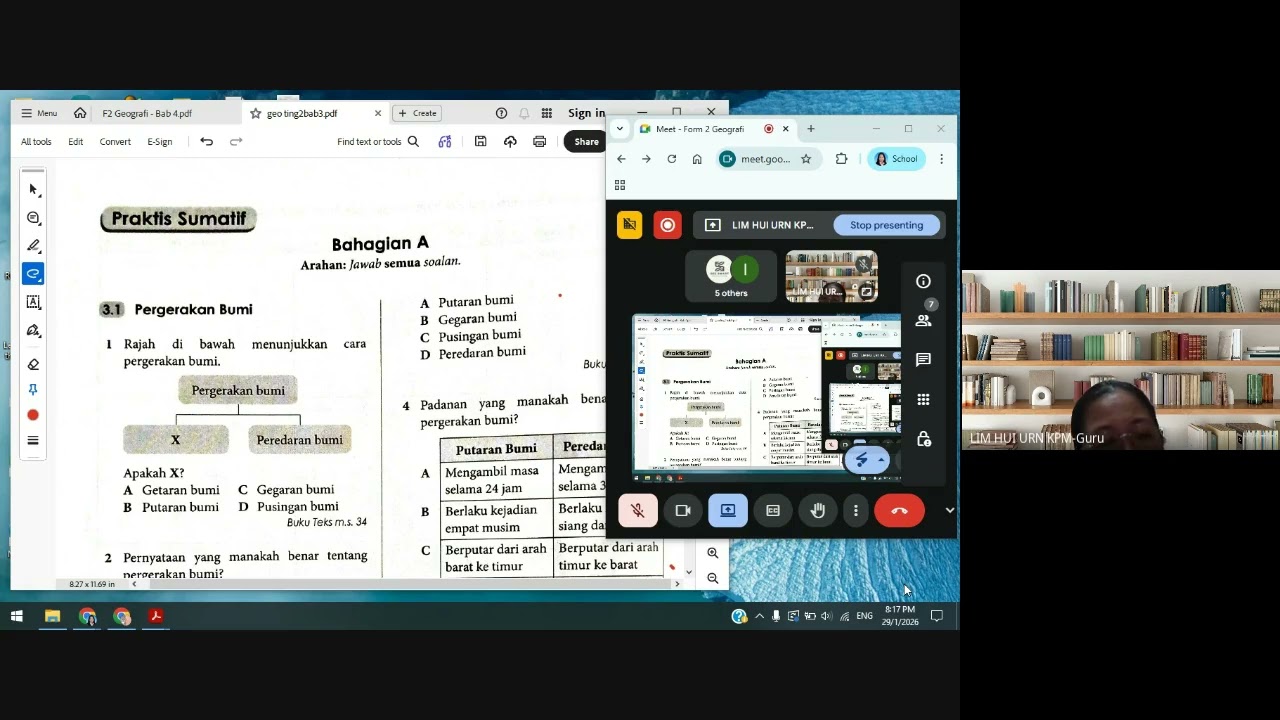Image resolution: width=1280 pixels, height=720 pixels.
Task: Select the highlighter tool in Acrobat sidebar
Action: point(33,246)
